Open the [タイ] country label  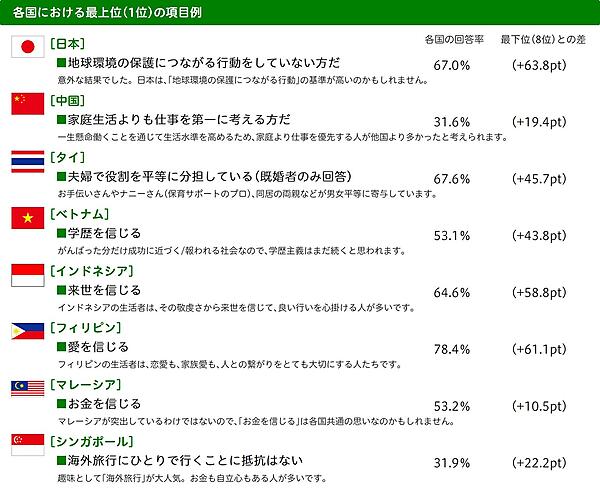tap(66, 158)
